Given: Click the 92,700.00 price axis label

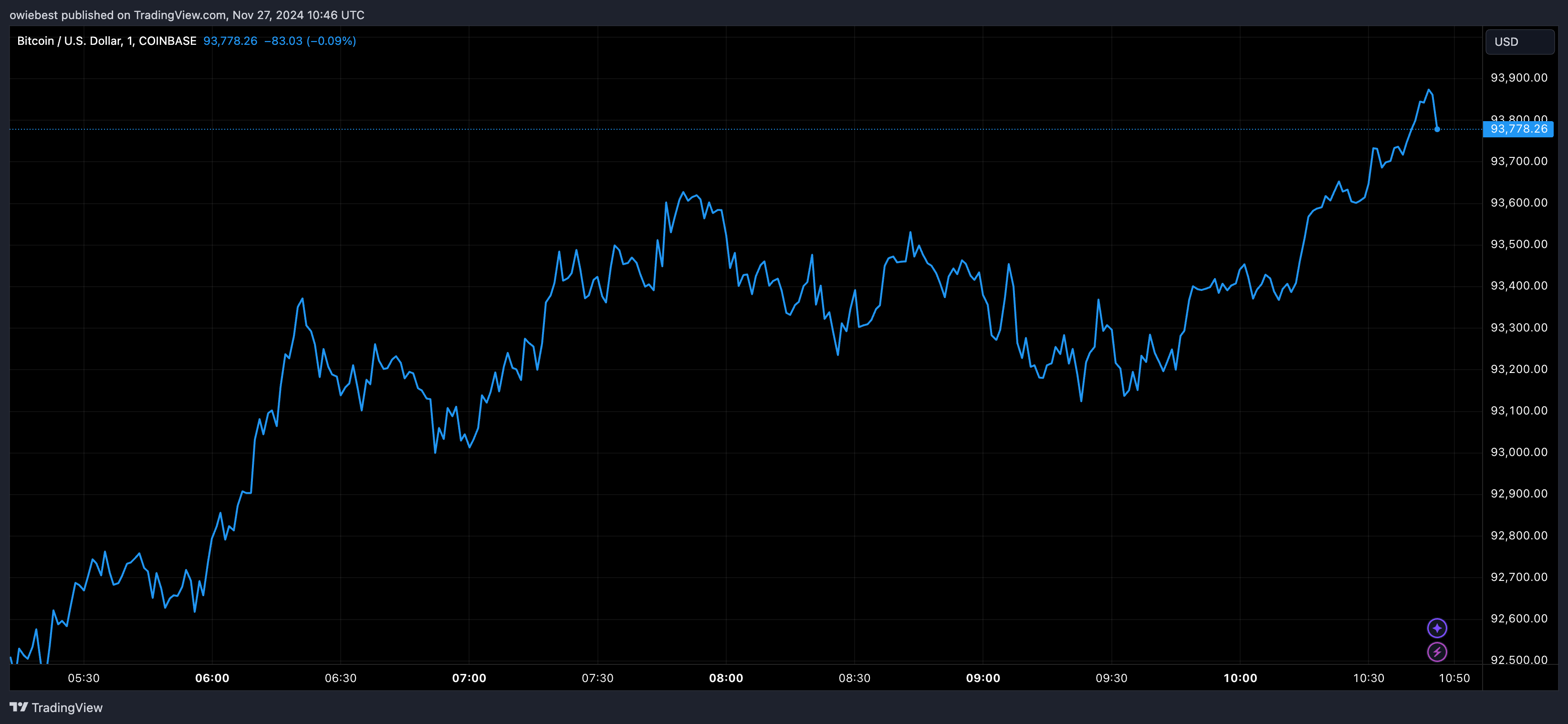Looking at the screenshot, I should (1519, 577).
